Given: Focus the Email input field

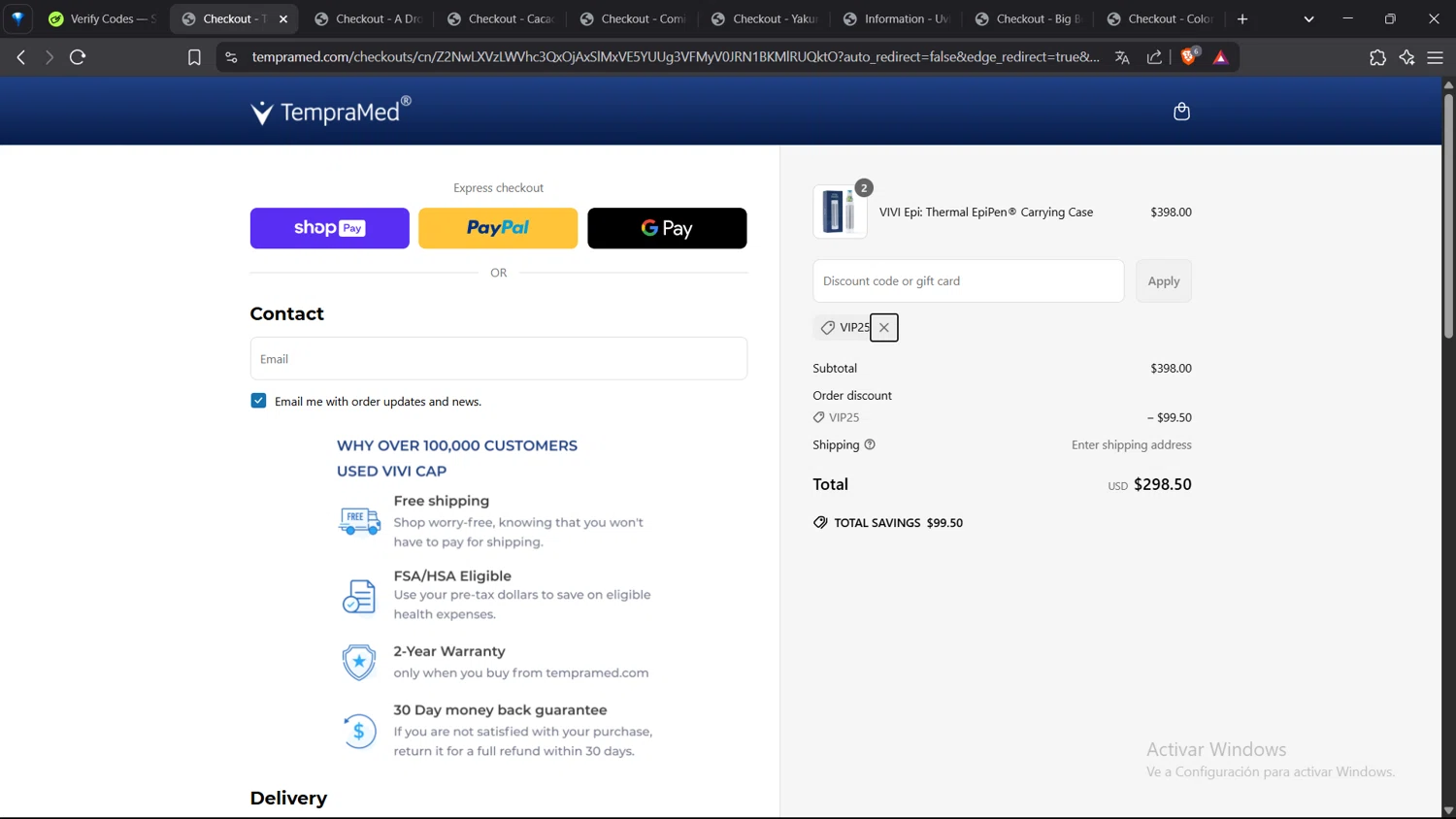Looking at the screenshot, I should click(499, 359).
